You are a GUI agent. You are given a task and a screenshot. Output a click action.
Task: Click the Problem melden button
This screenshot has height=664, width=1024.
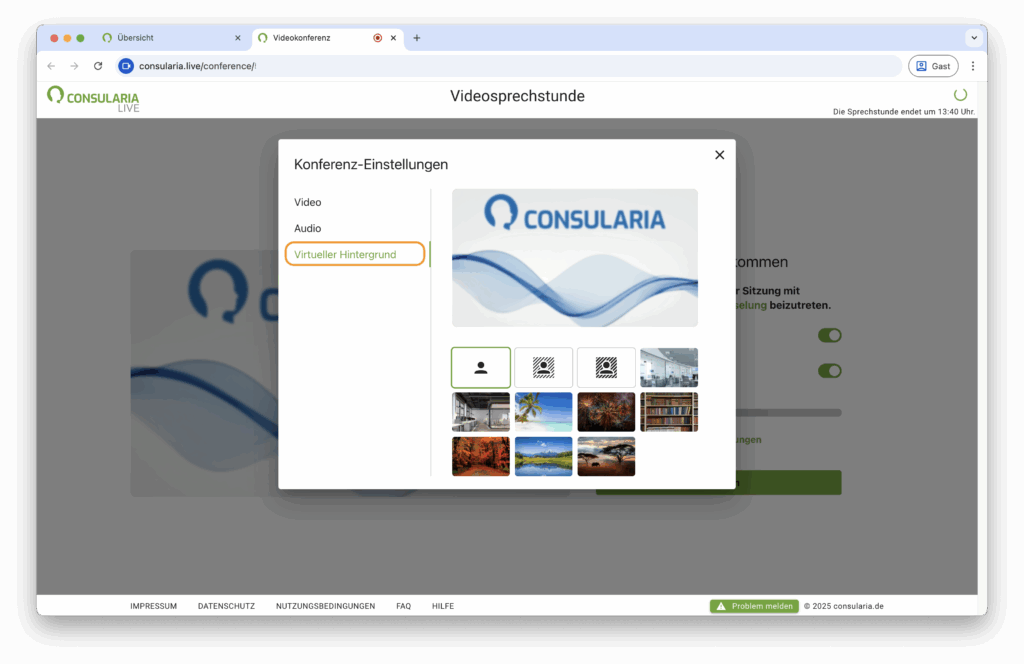tap(754, 606)
